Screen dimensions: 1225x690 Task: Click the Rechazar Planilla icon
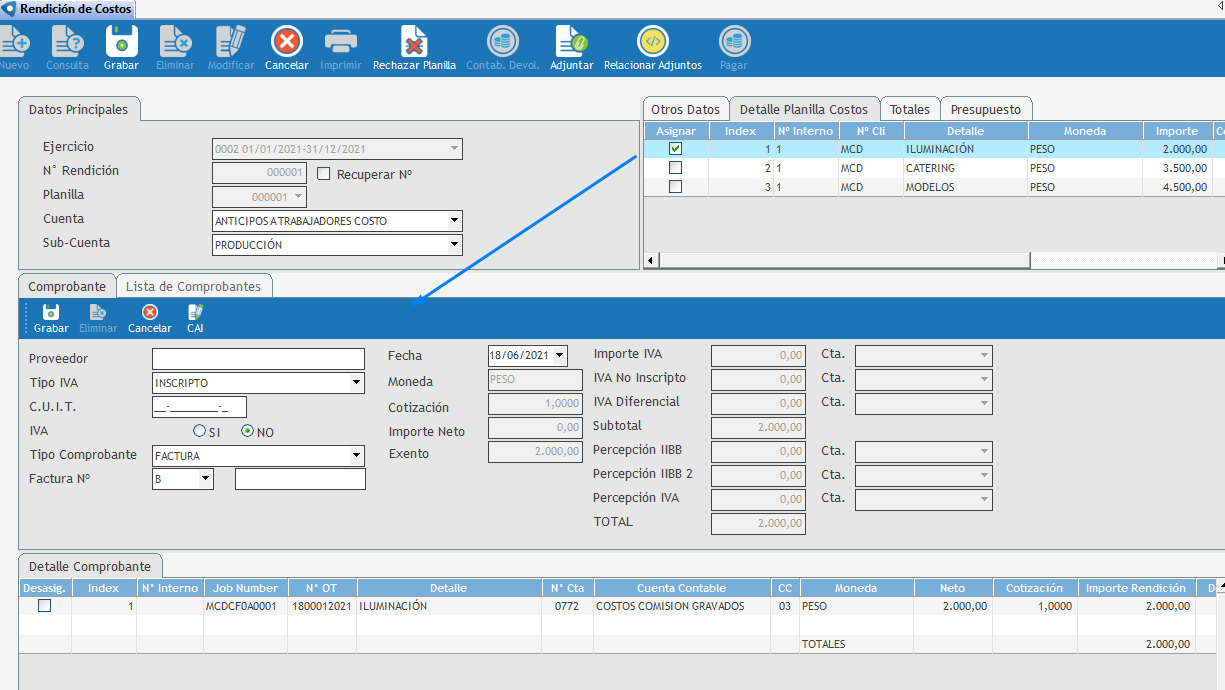point(414,42)
